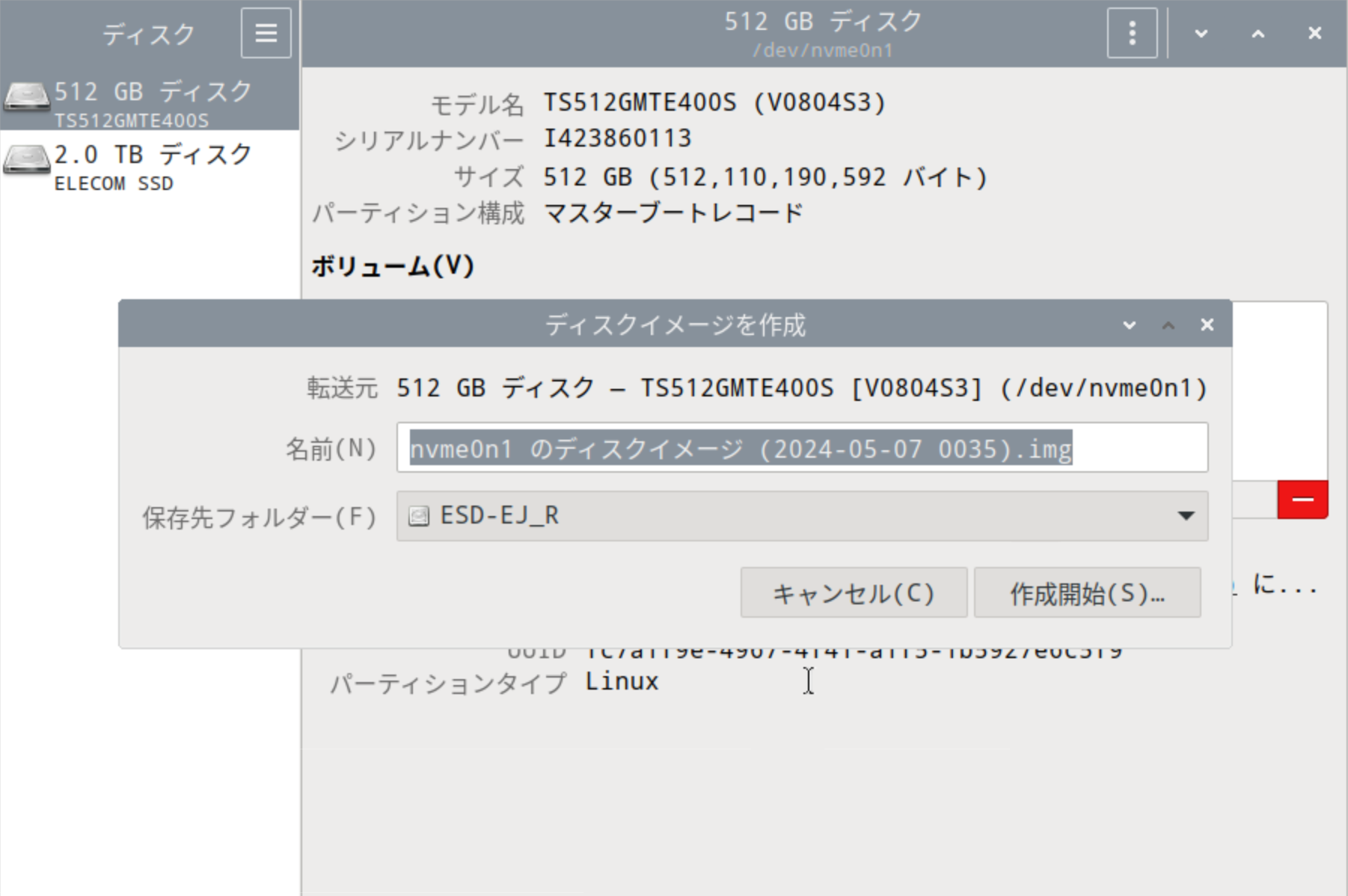Open the three-dot drive options menu
The height and width of the screenshot is (896, 1348).
pos(1132,33)
